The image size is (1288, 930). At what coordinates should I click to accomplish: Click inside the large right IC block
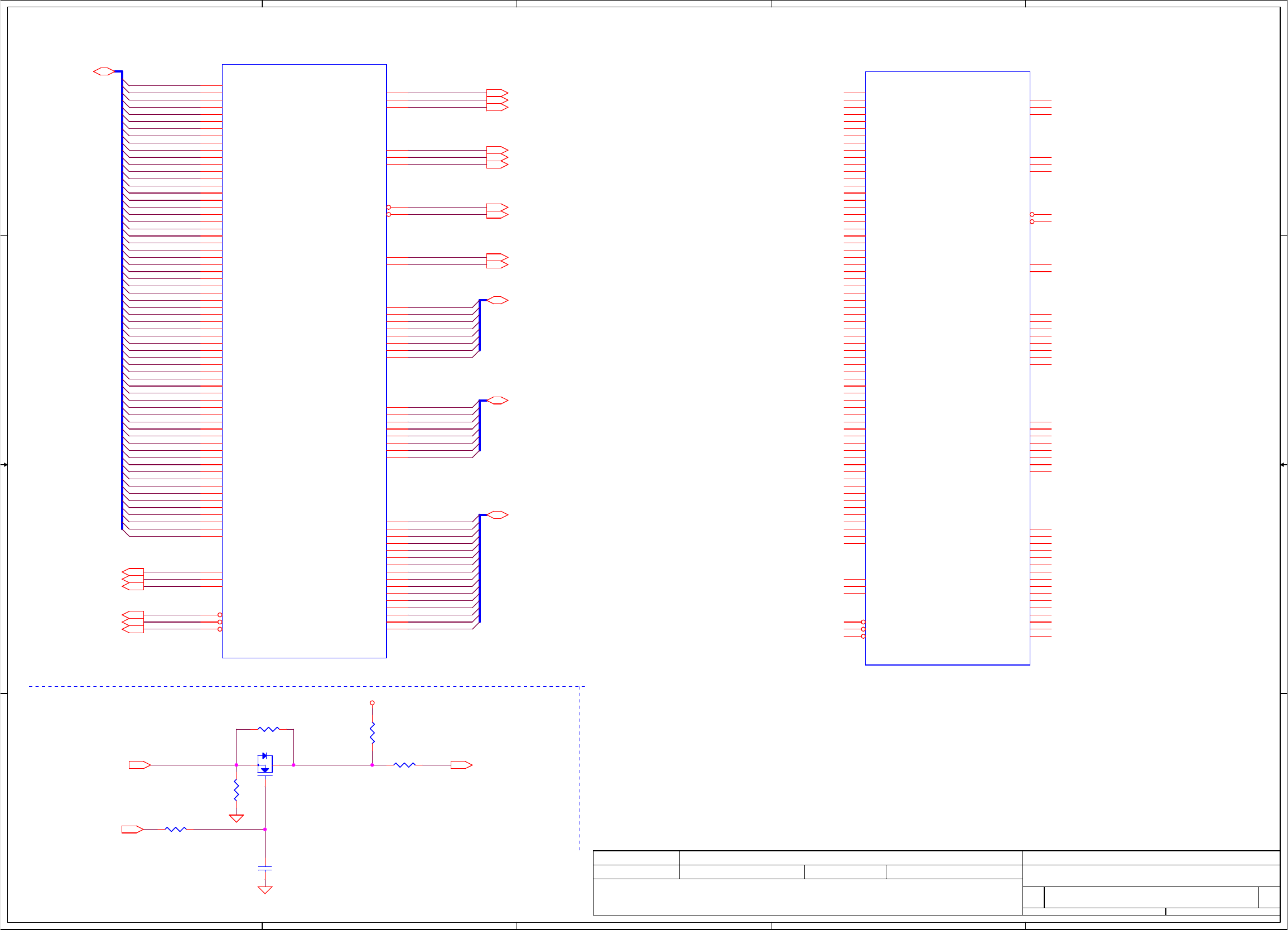(x=947, y=368)
